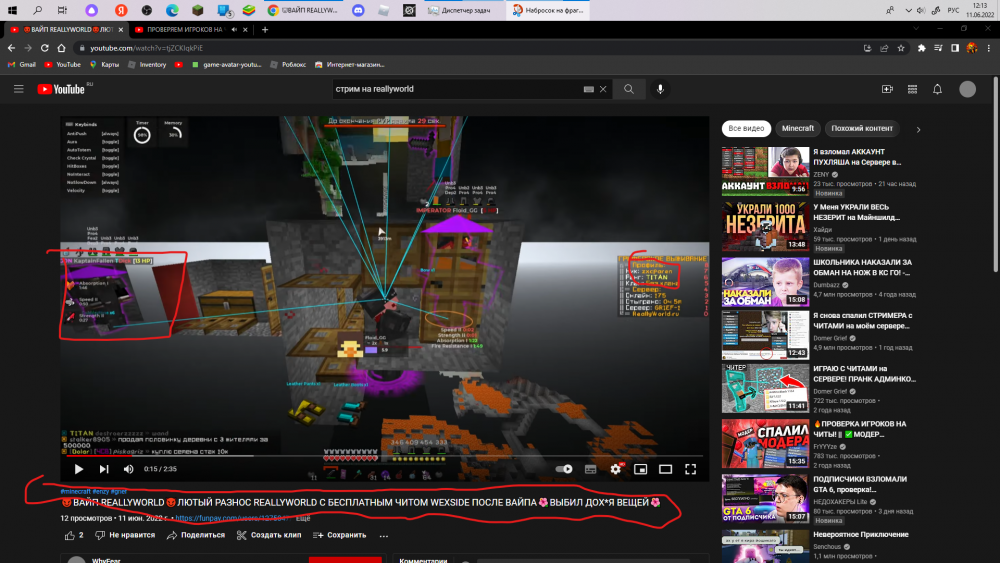Screen dimensions: 1000x563
Task: Start voice search with the microphone
Action: tap(660, 89)
